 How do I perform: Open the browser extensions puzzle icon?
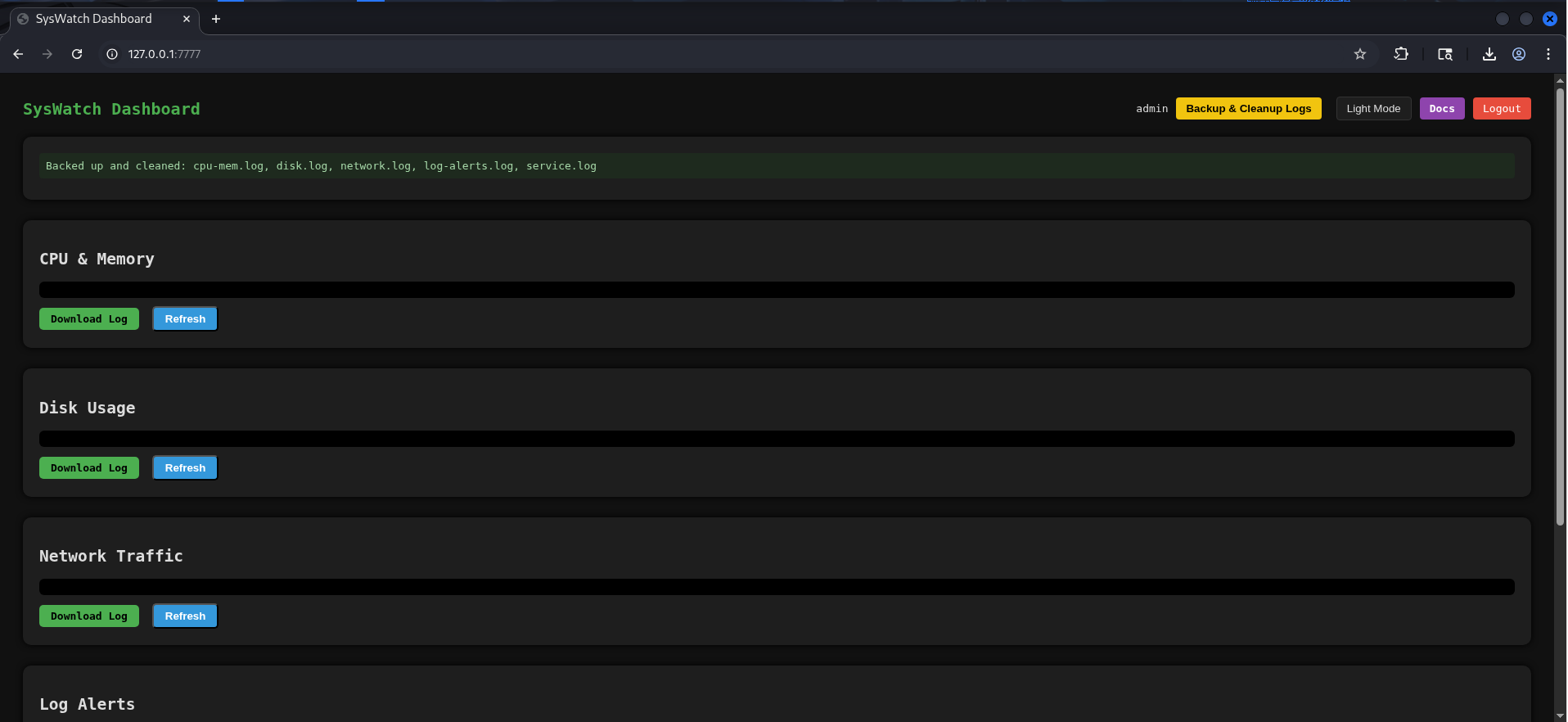(x=1401, y=54)
